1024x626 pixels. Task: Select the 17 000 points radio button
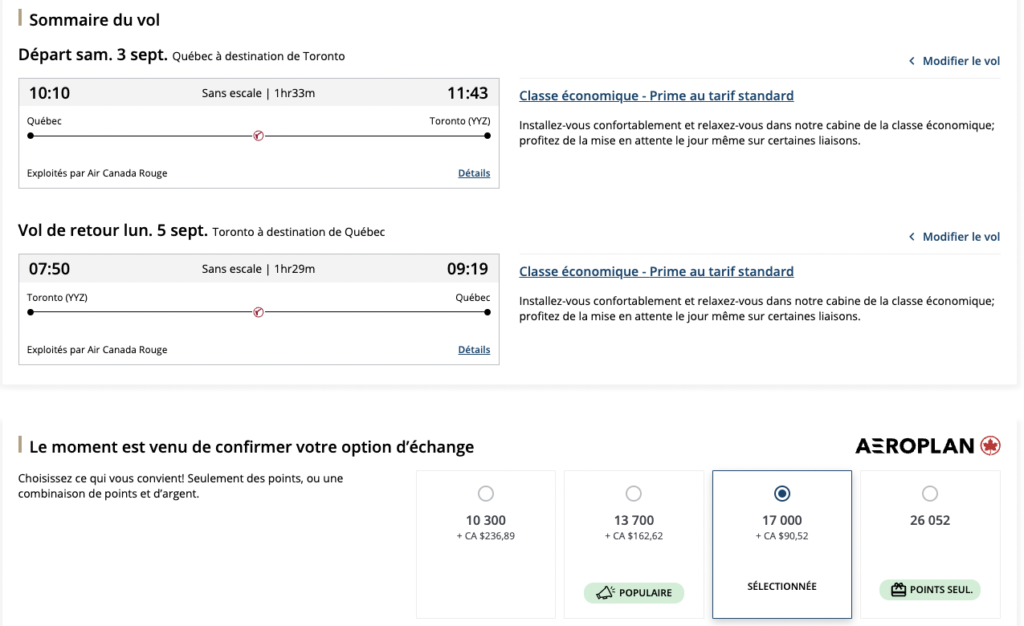(x=782, y=493)
